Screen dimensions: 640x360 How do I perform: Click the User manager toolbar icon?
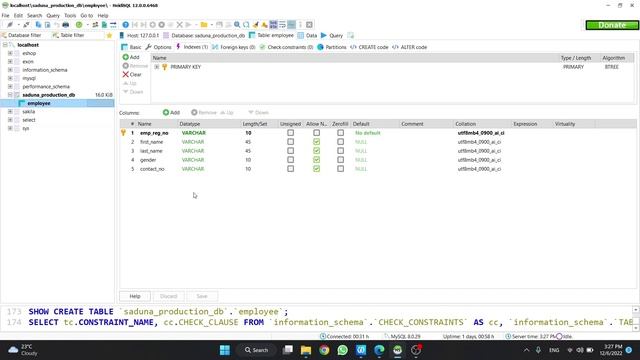[x=95, y=25]
